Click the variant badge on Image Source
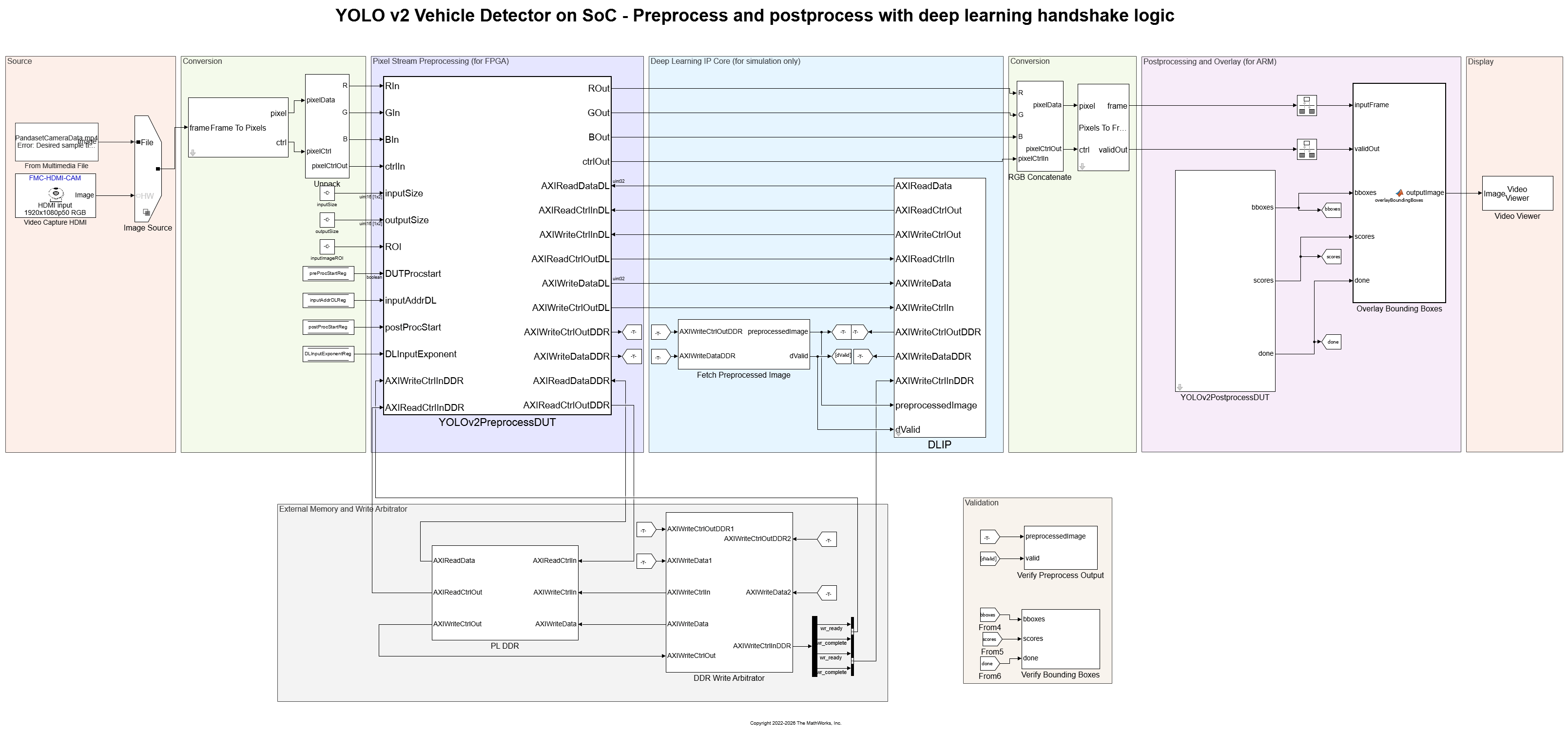 coord(147,212)
